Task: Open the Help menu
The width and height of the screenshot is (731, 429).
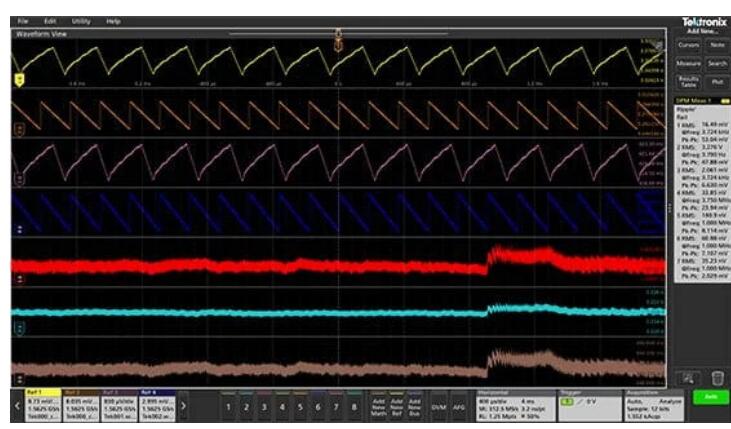Action: (113, 21)
